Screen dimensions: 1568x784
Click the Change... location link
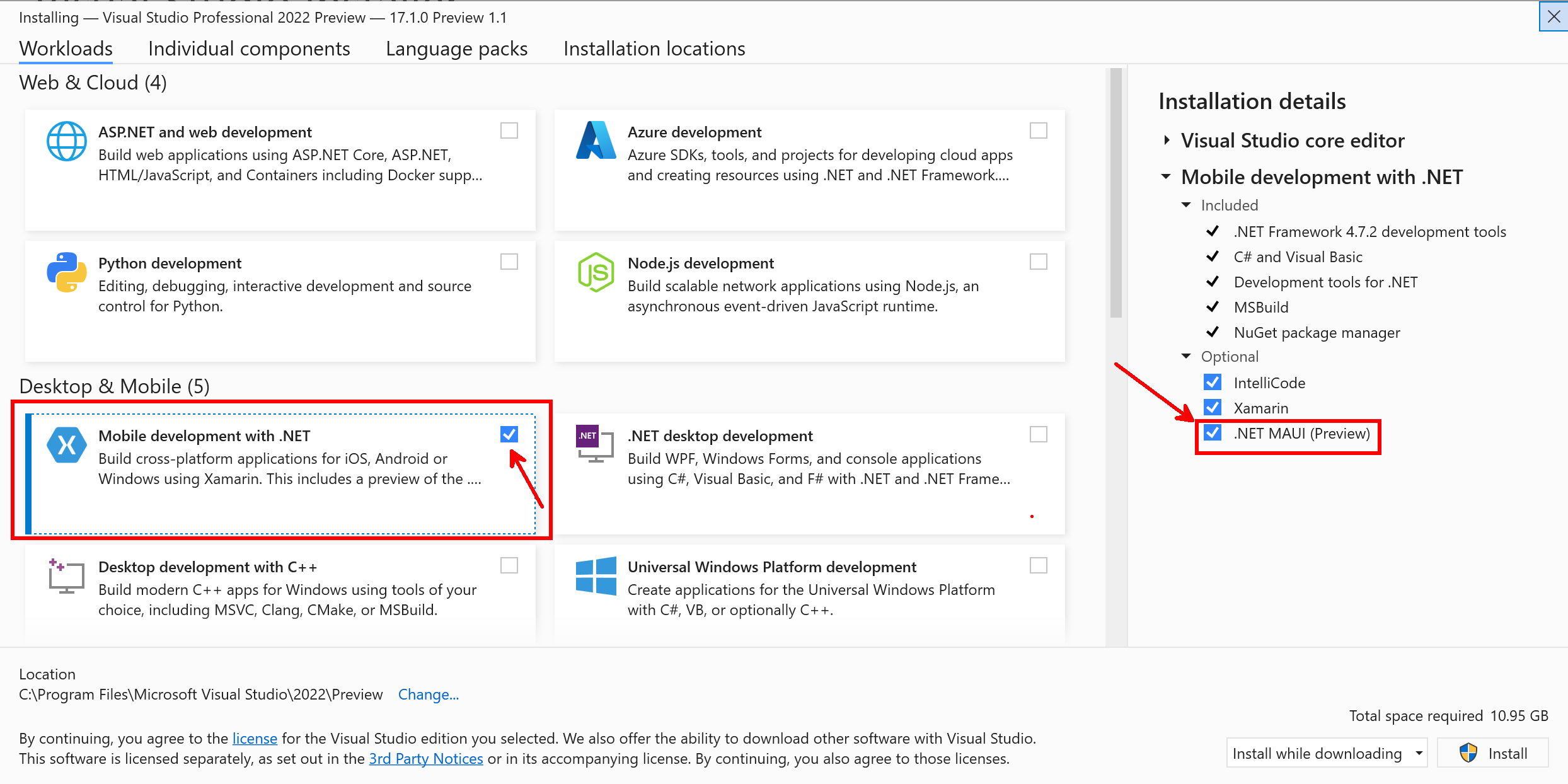point(429,694)
